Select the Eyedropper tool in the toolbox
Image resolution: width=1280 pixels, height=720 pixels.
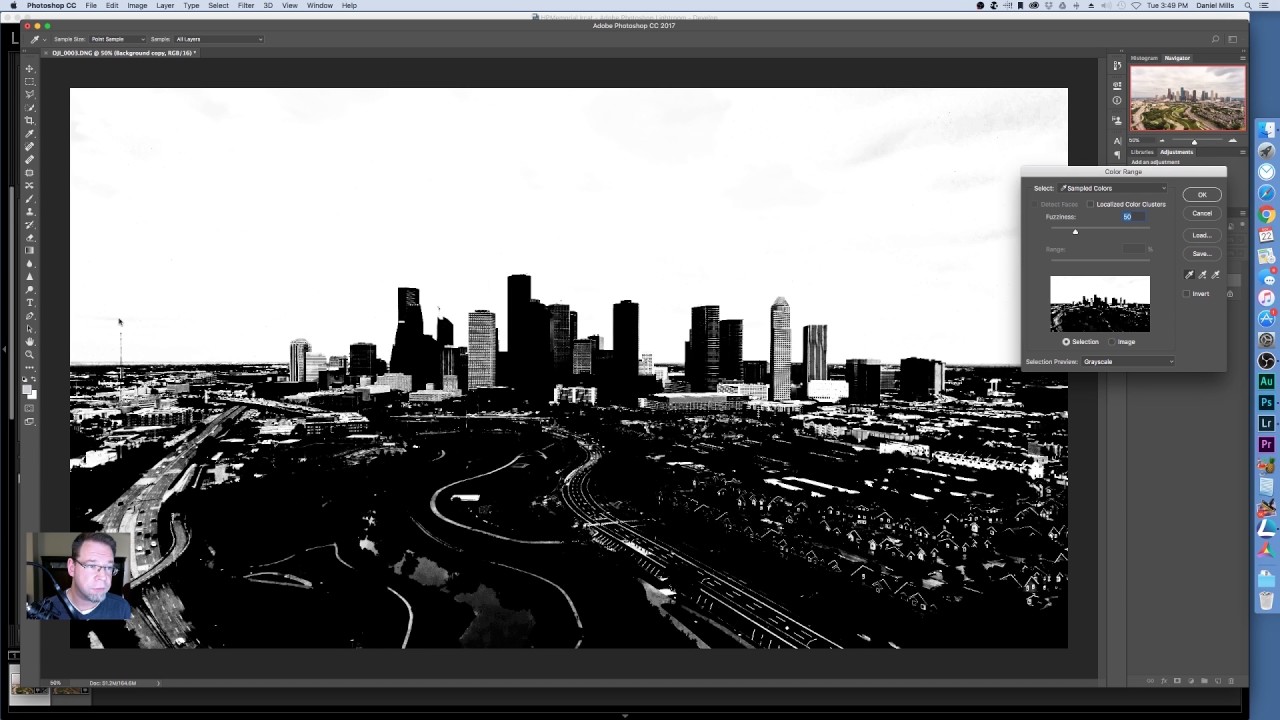[x=29, y=134]
